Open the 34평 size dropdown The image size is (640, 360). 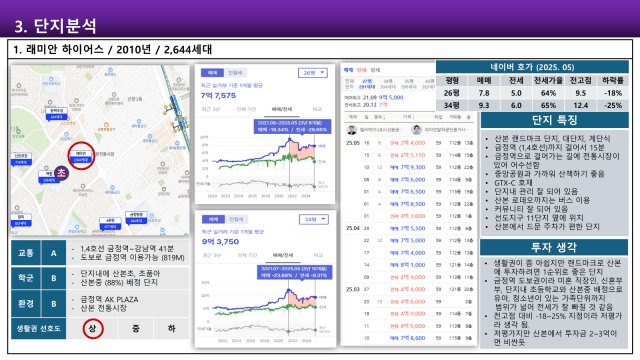[x=313, y=219]
